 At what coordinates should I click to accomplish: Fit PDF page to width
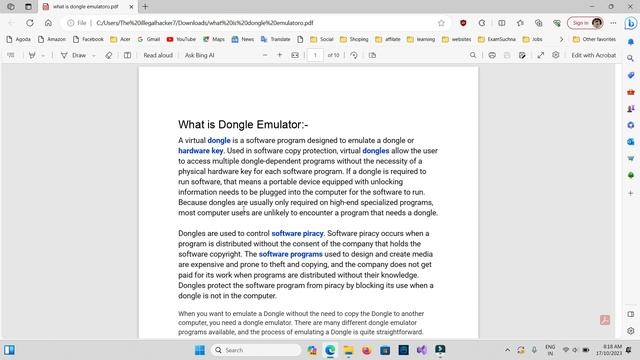(295, 55)
